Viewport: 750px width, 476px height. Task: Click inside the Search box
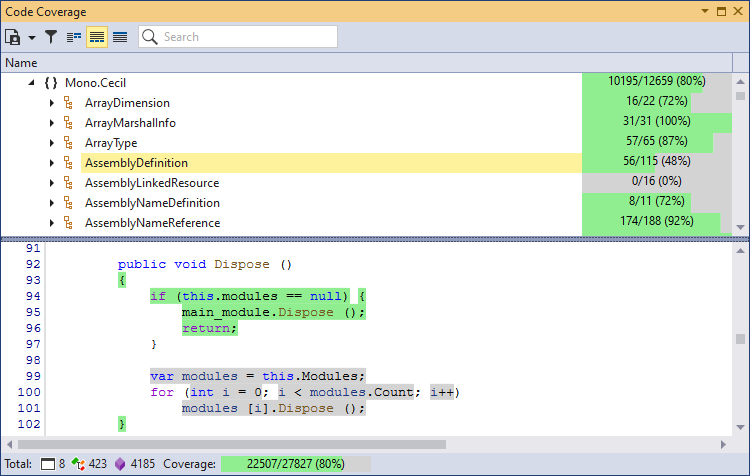pos(247,37)
